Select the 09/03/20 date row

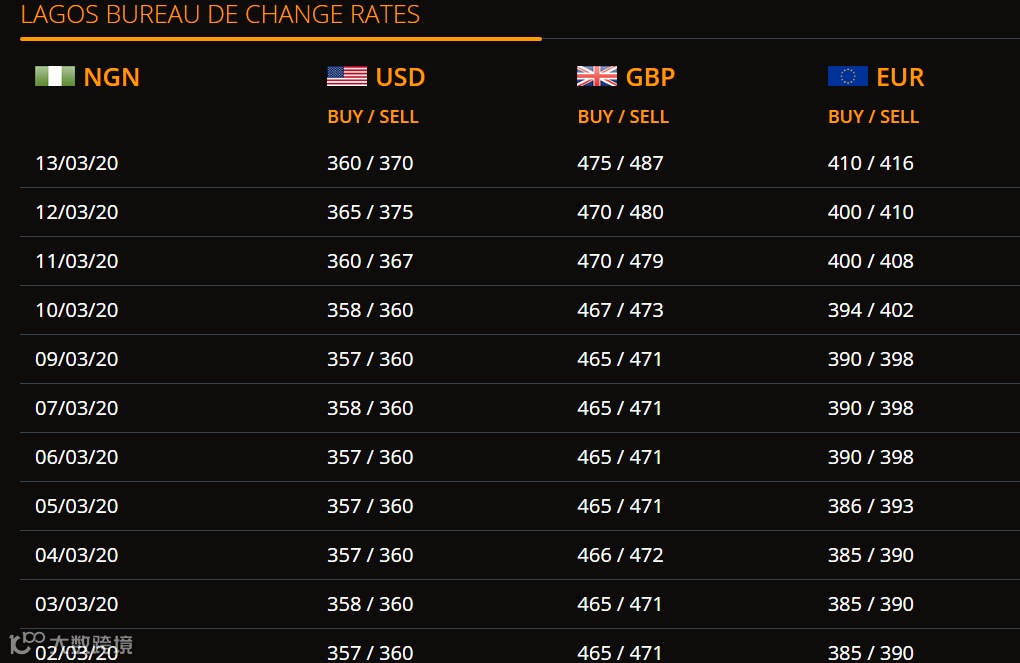point(77,359)
